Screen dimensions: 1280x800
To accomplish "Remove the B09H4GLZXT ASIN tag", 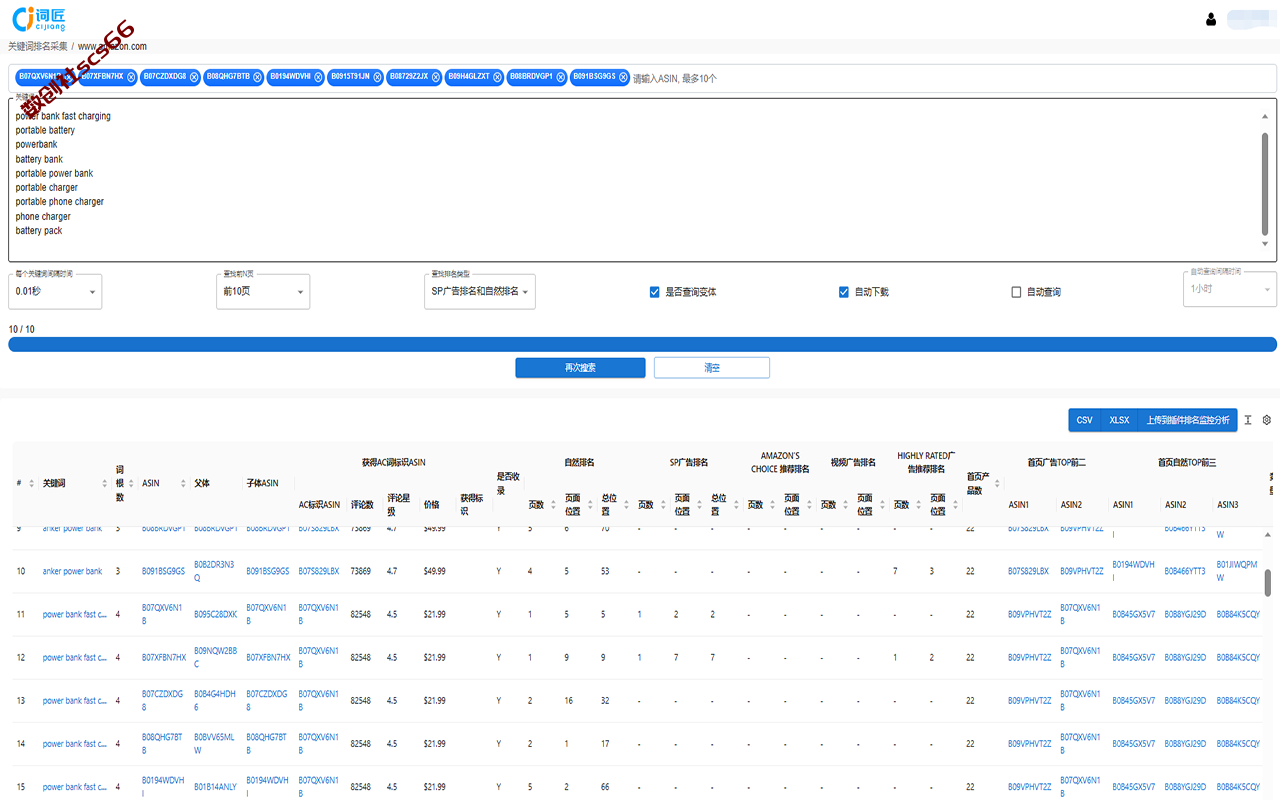I will tap(497, 77).
